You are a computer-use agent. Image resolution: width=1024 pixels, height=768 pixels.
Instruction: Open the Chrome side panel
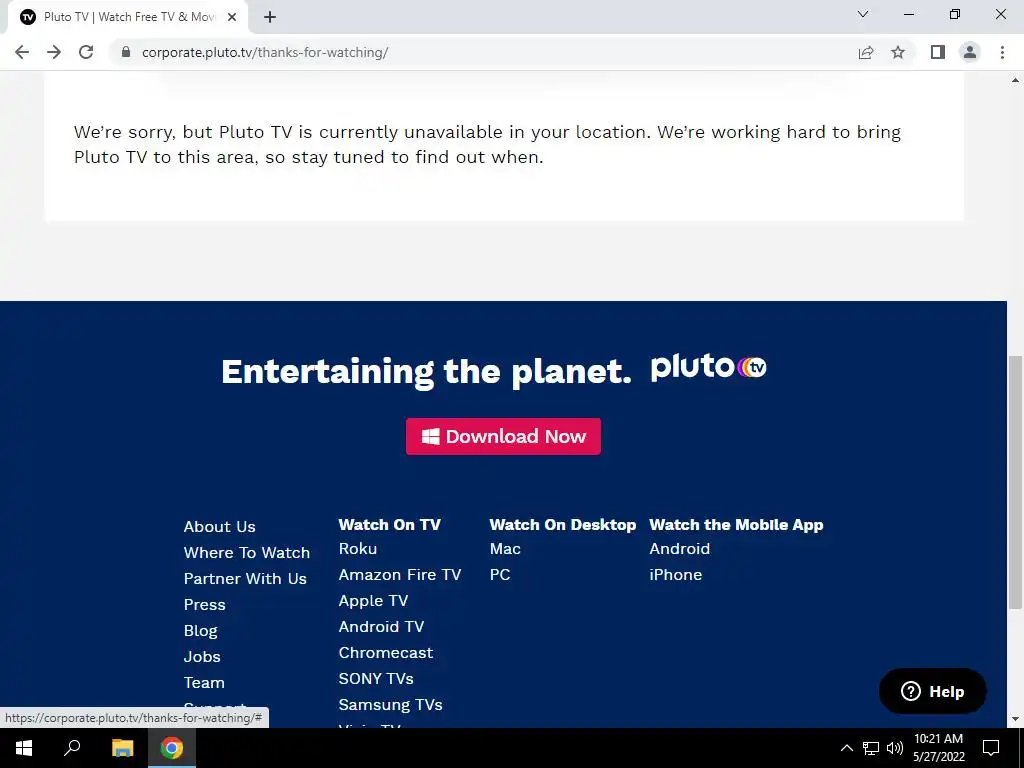point(938,52)
